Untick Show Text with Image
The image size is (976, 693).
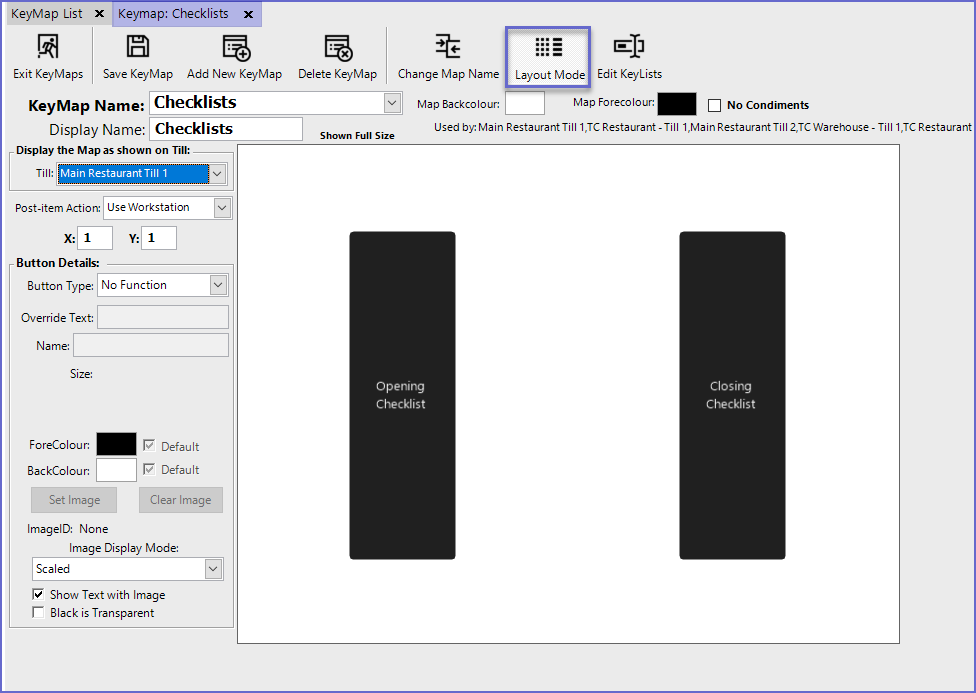tap(39, 595)
